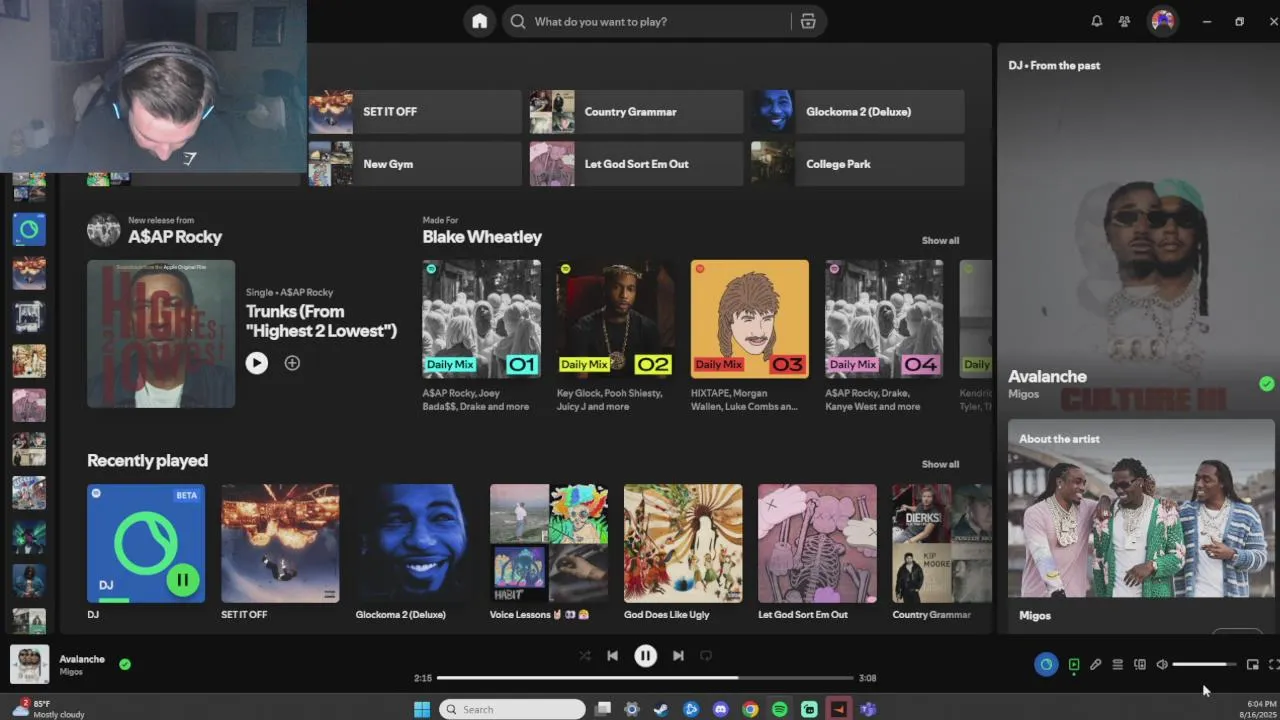The width and height of the screenshot is (1280, 720).
Task: Open the College Park shortcut tile
Action: click(858, 164)
